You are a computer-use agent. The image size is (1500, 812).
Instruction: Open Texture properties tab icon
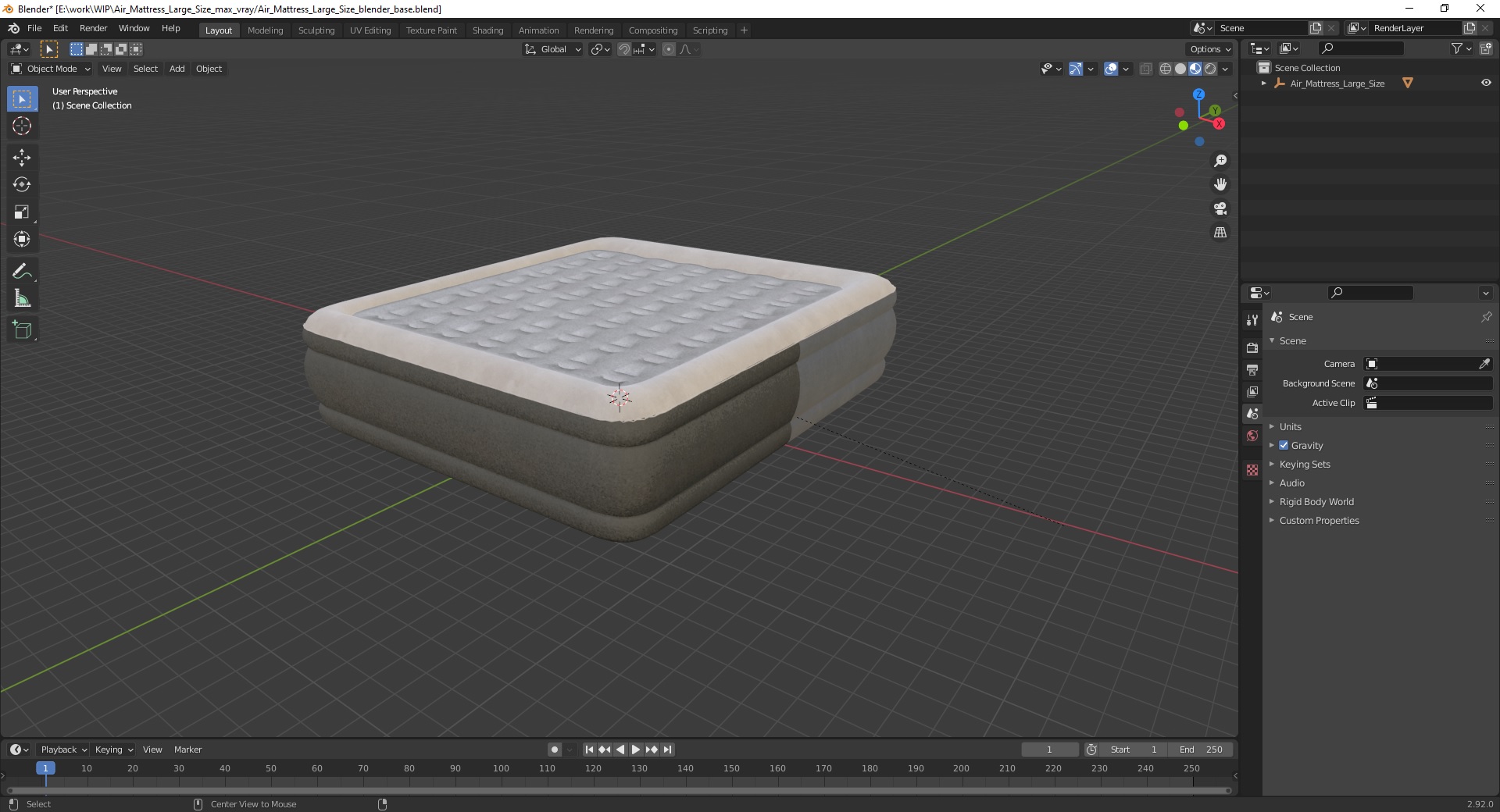pyautogui.click(x=1252, y=470)
